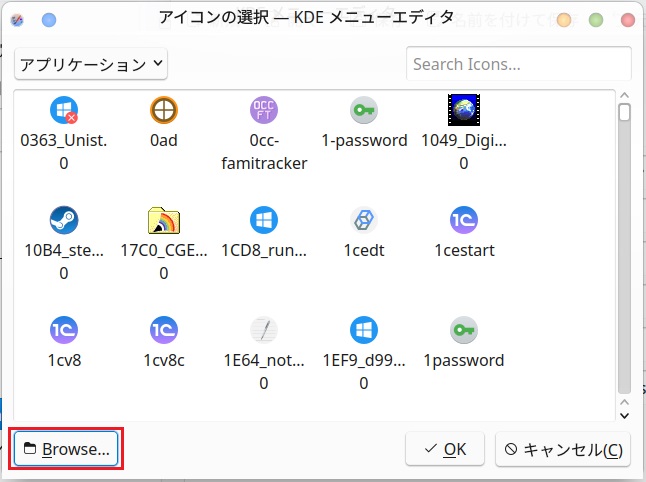Choose the 0cc-famitracker icon

[x=264, y=110]
